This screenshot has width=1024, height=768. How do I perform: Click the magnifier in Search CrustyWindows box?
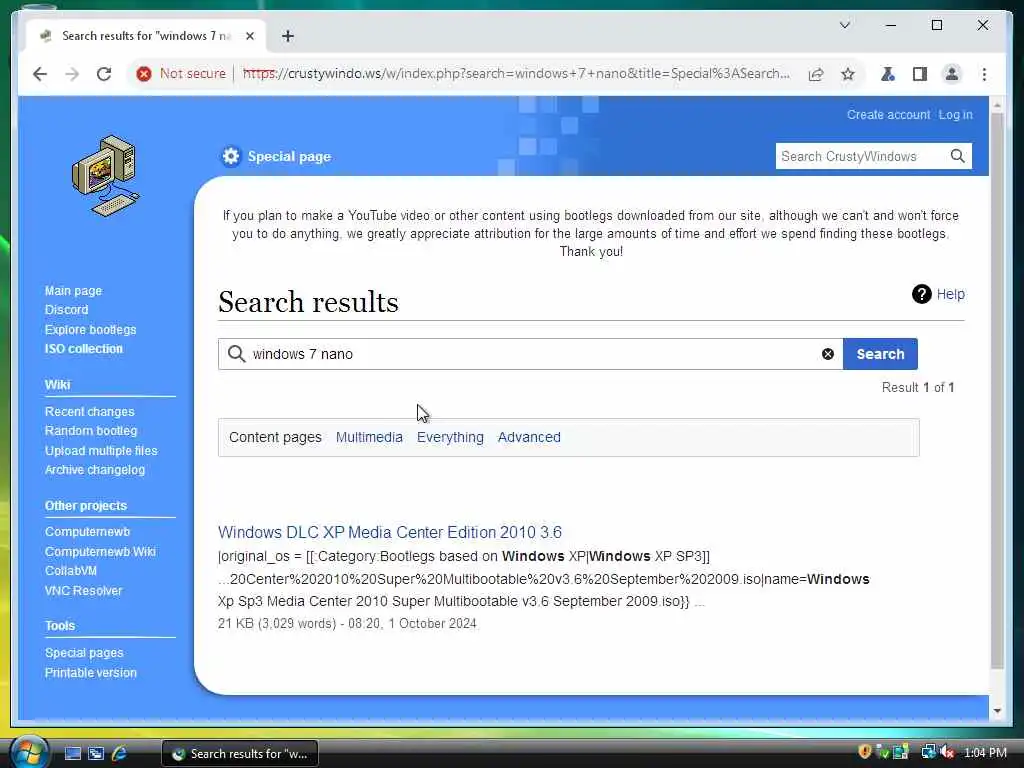(x=957, y=156)
